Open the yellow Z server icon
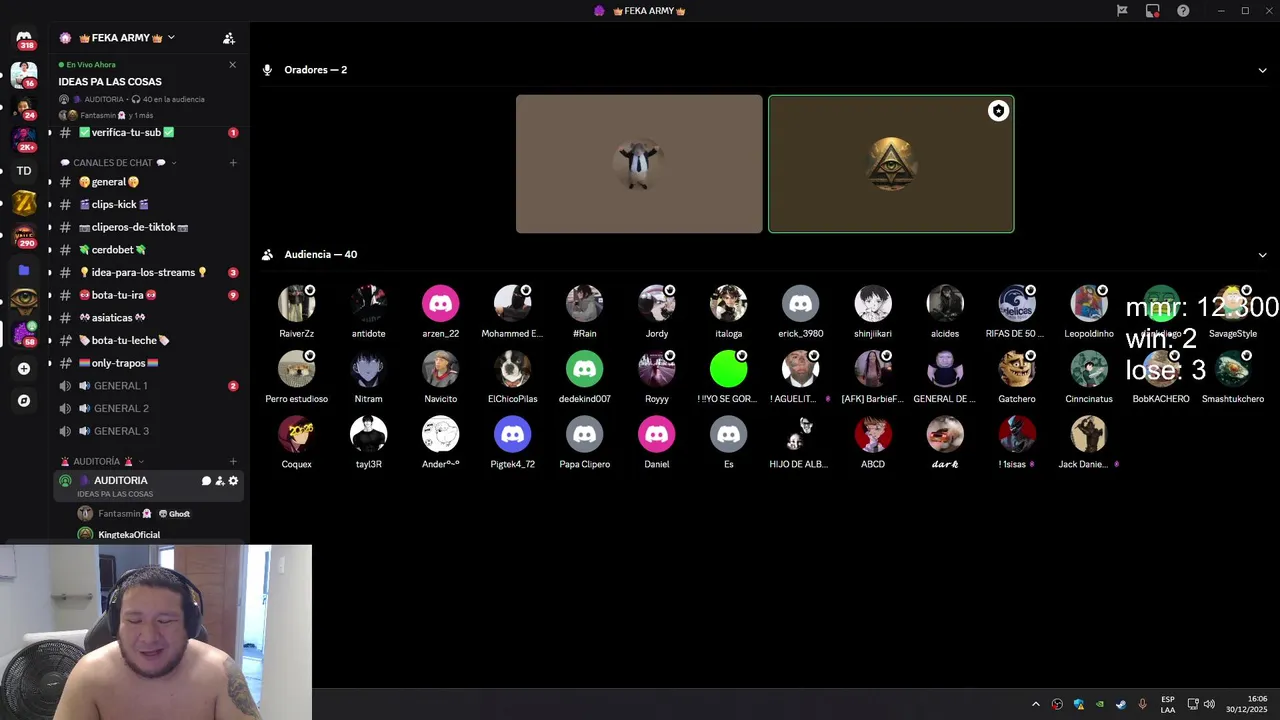Image resolution: width=1280 pixels, height=720 pixels. (x=24, y=204)
